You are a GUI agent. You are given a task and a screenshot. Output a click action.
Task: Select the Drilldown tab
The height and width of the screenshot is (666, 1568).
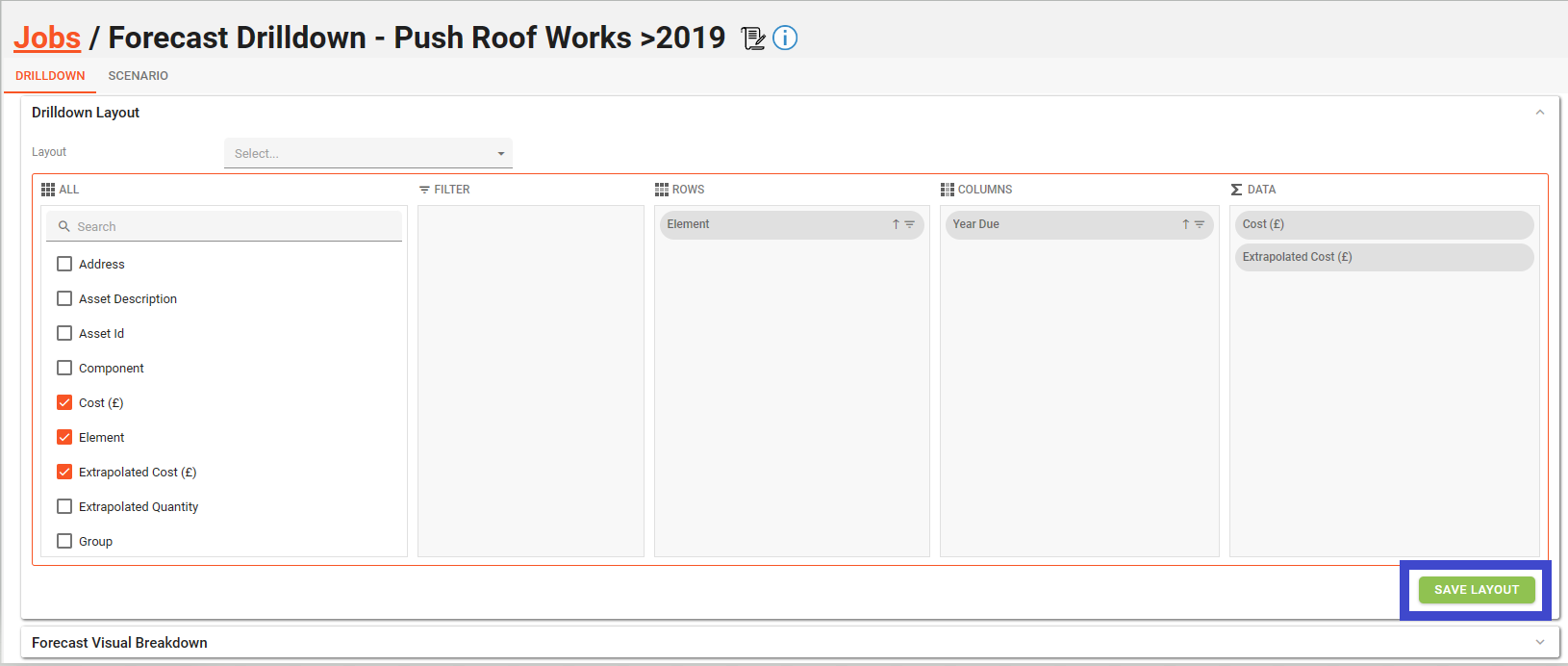click(x=50, y=76)
